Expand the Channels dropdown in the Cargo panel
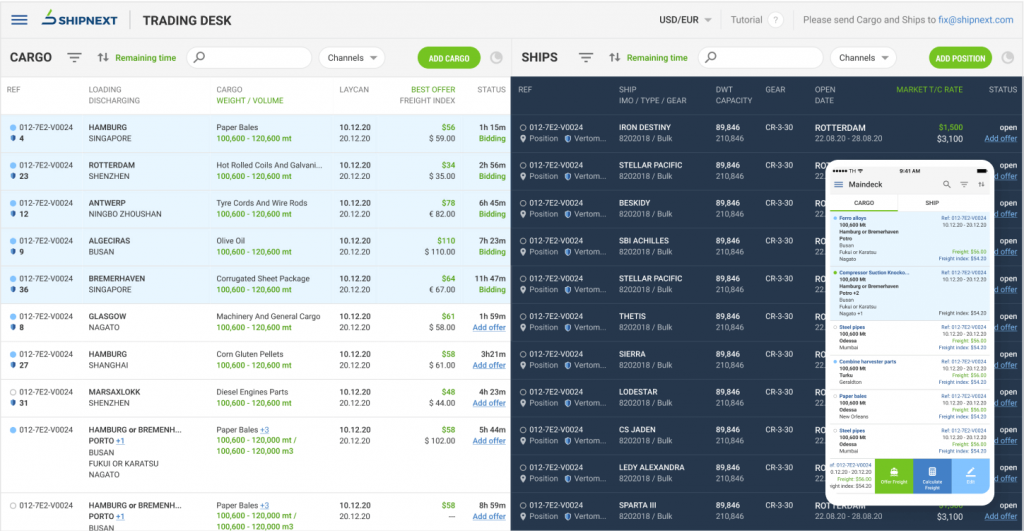Screen dimensions: 1024x531 352,58
